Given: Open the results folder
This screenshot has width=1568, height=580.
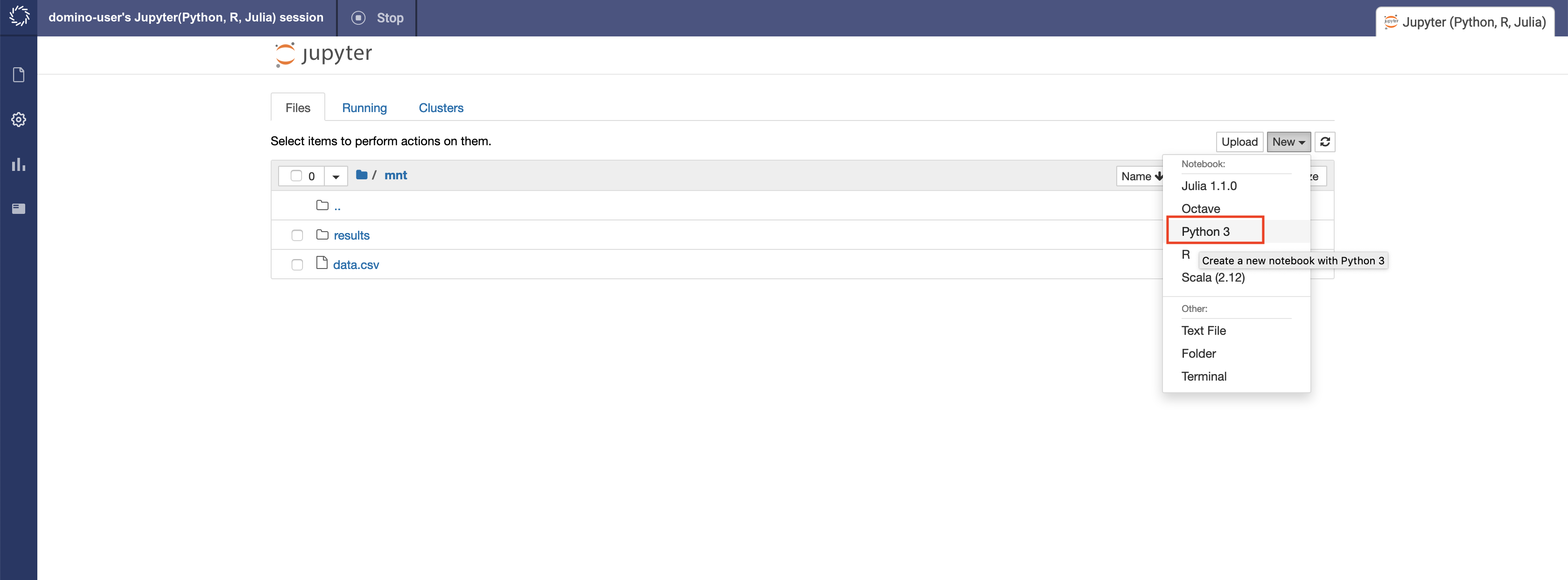Looking at the screenshot, I should [352, 234].
